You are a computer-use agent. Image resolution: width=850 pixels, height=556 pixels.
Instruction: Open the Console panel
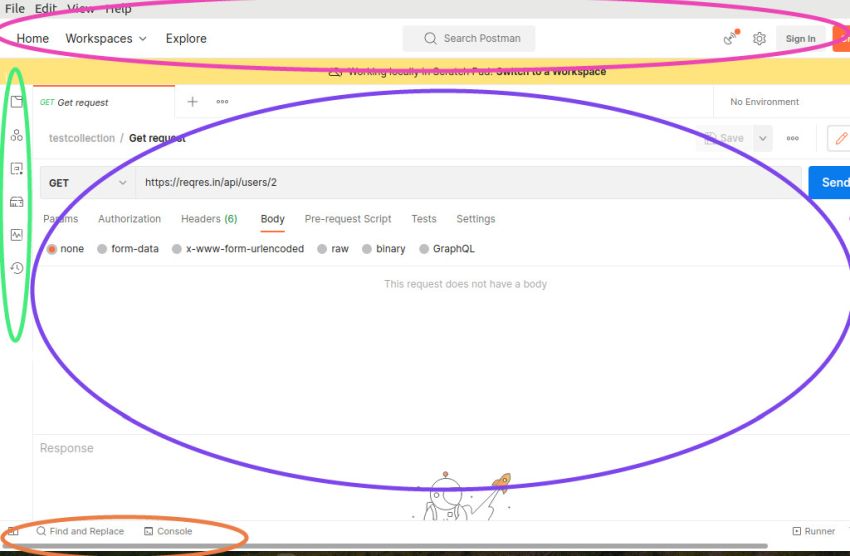pyautogui.click(x=168, y=531)
